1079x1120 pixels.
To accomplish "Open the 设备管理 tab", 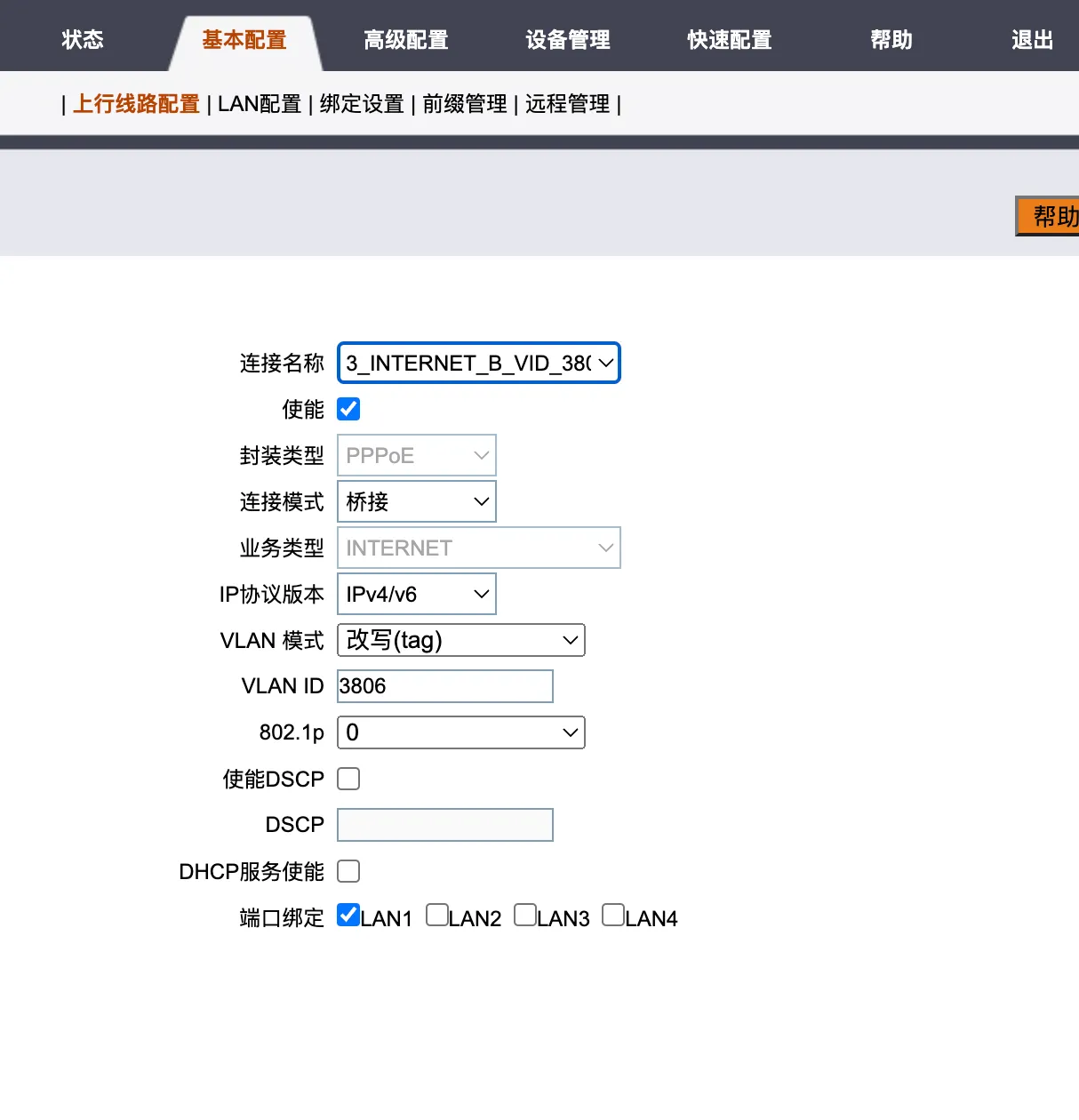I will tap(568, 40).
